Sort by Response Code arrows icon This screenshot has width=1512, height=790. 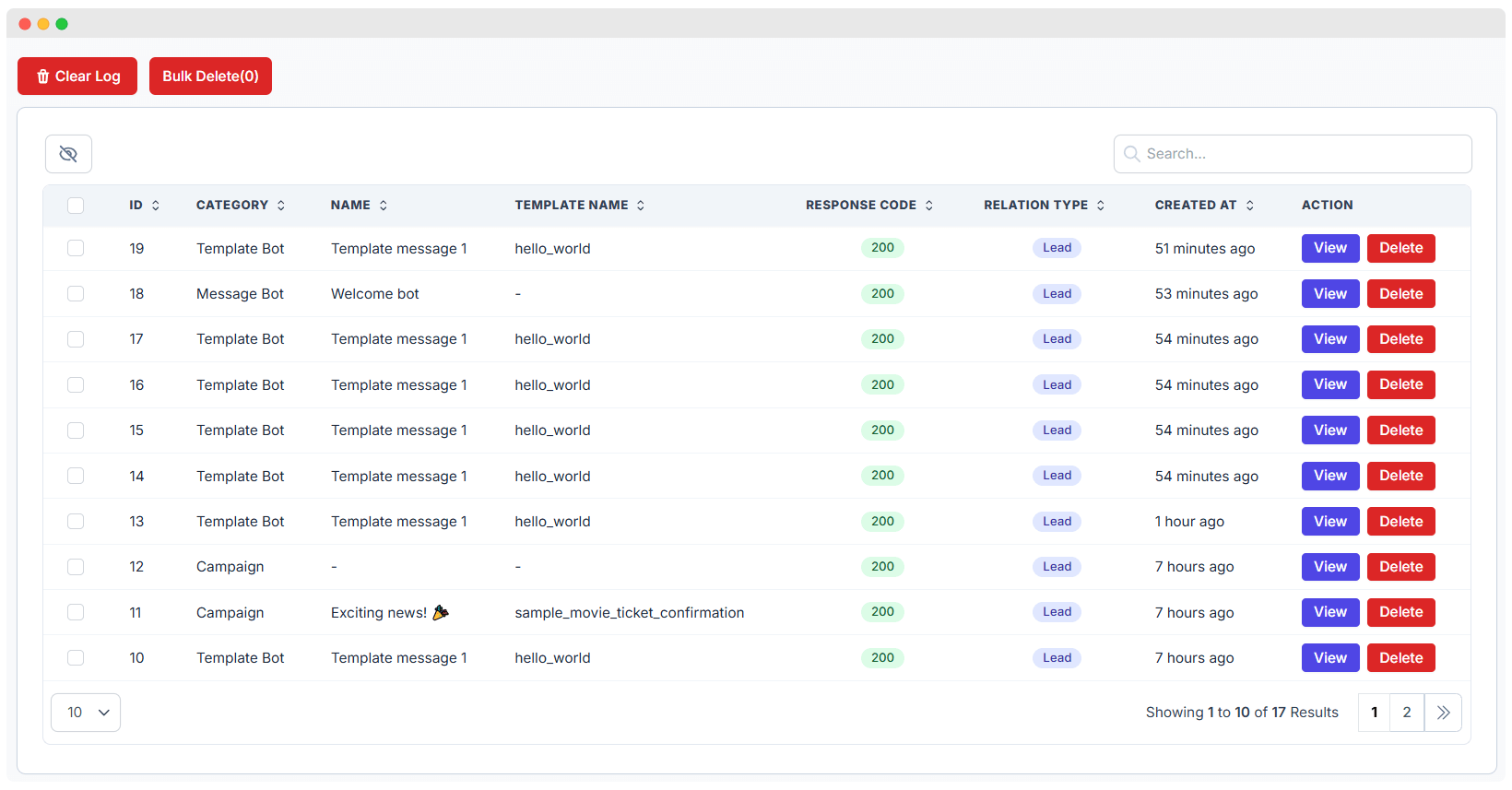point(929,206)
